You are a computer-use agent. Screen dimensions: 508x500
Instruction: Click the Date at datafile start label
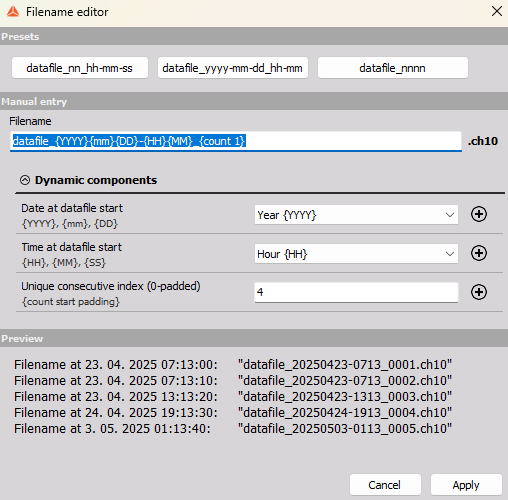pyautogui.click(x=72, y=208)
